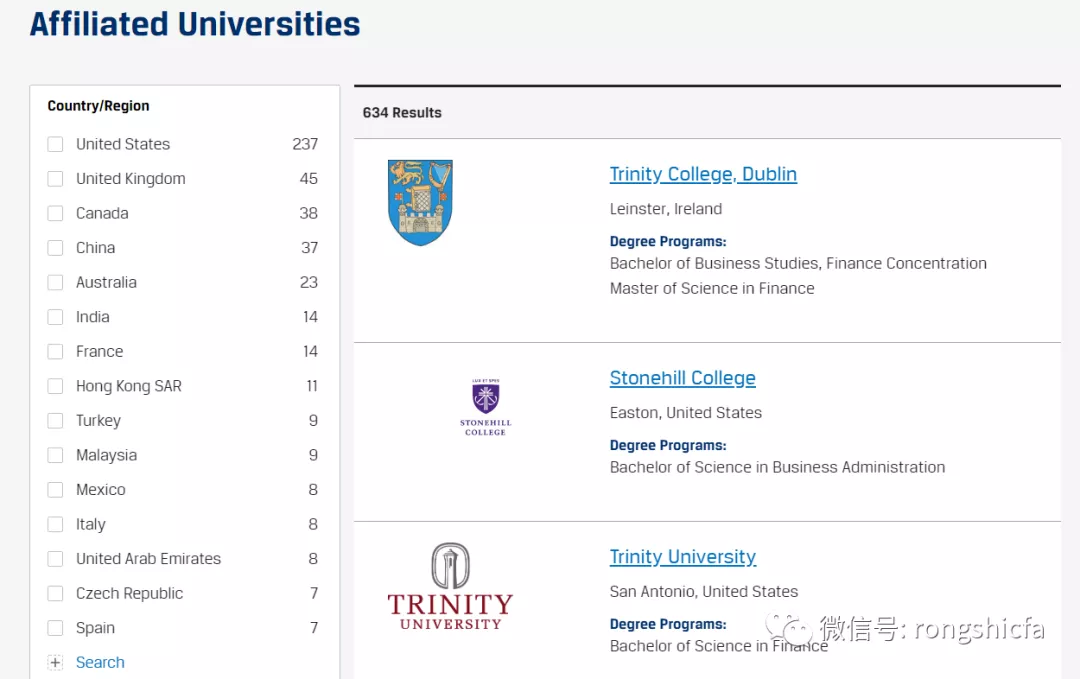Click the Czech Republic label
This screenshot has width=1080, height=679.
click(x=129, y=594)
